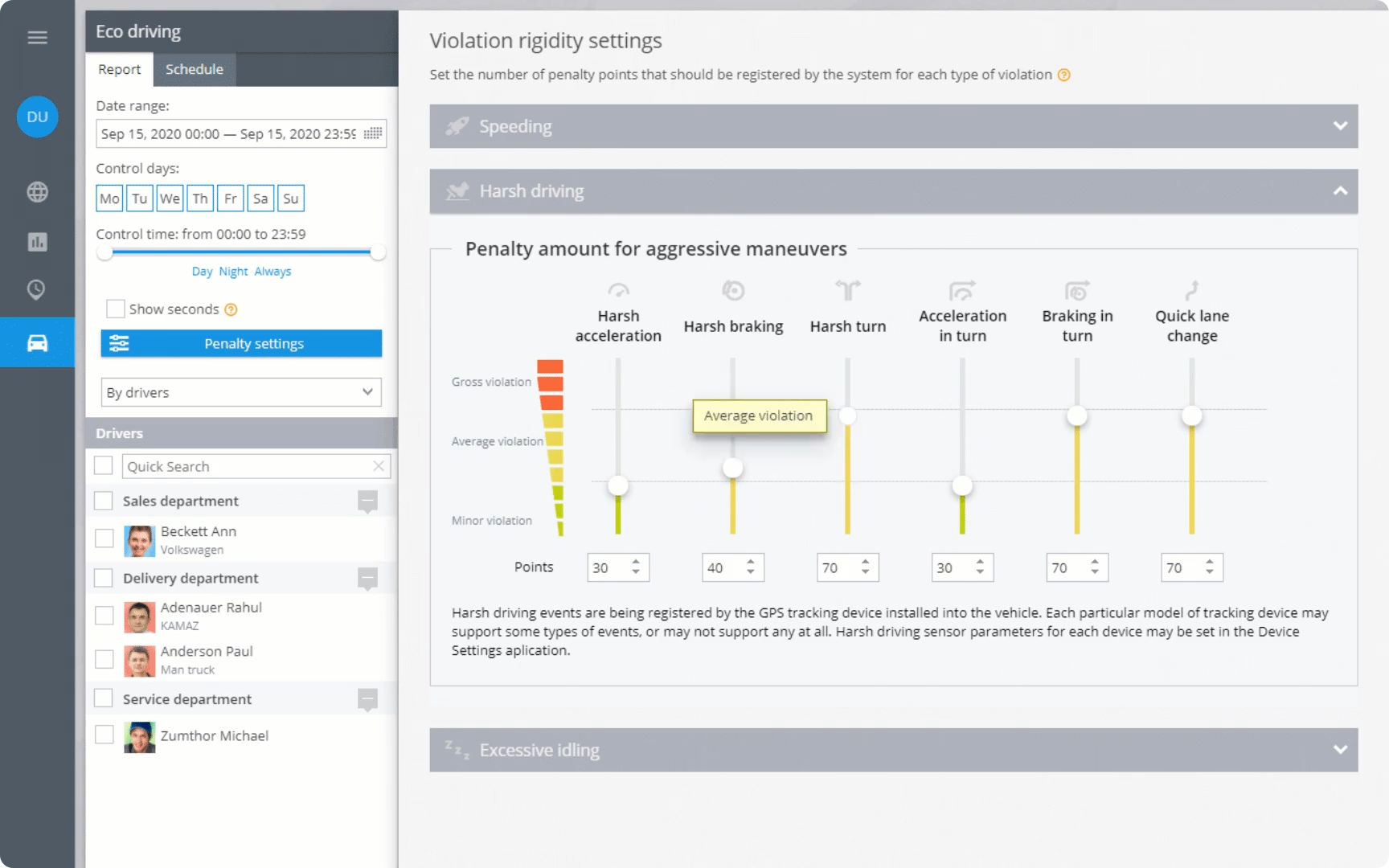The image size is (1389, 868).
Task: Open the globe map section
Action: click(x=37, y=192)
